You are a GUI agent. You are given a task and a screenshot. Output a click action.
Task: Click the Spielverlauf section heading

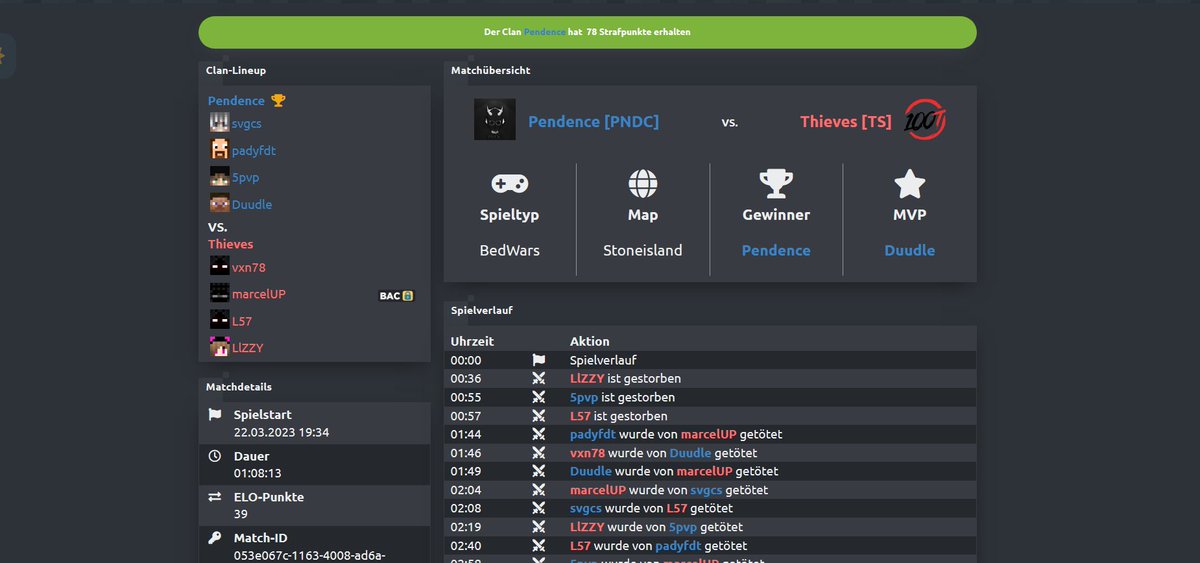pyautogui.click(x=481, y=311)
